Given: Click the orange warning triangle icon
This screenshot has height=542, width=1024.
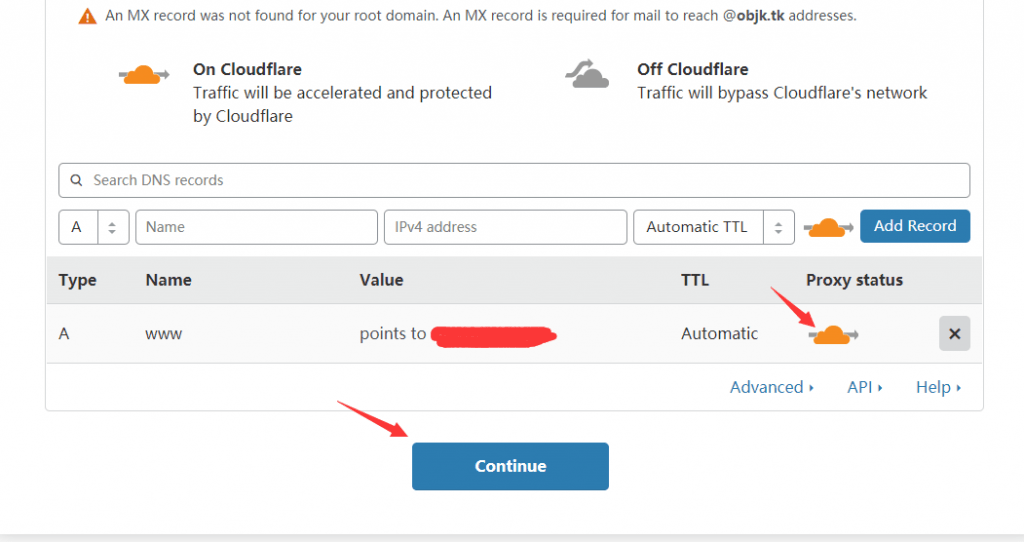Looking at the screenshot, I should click(88, 17).
